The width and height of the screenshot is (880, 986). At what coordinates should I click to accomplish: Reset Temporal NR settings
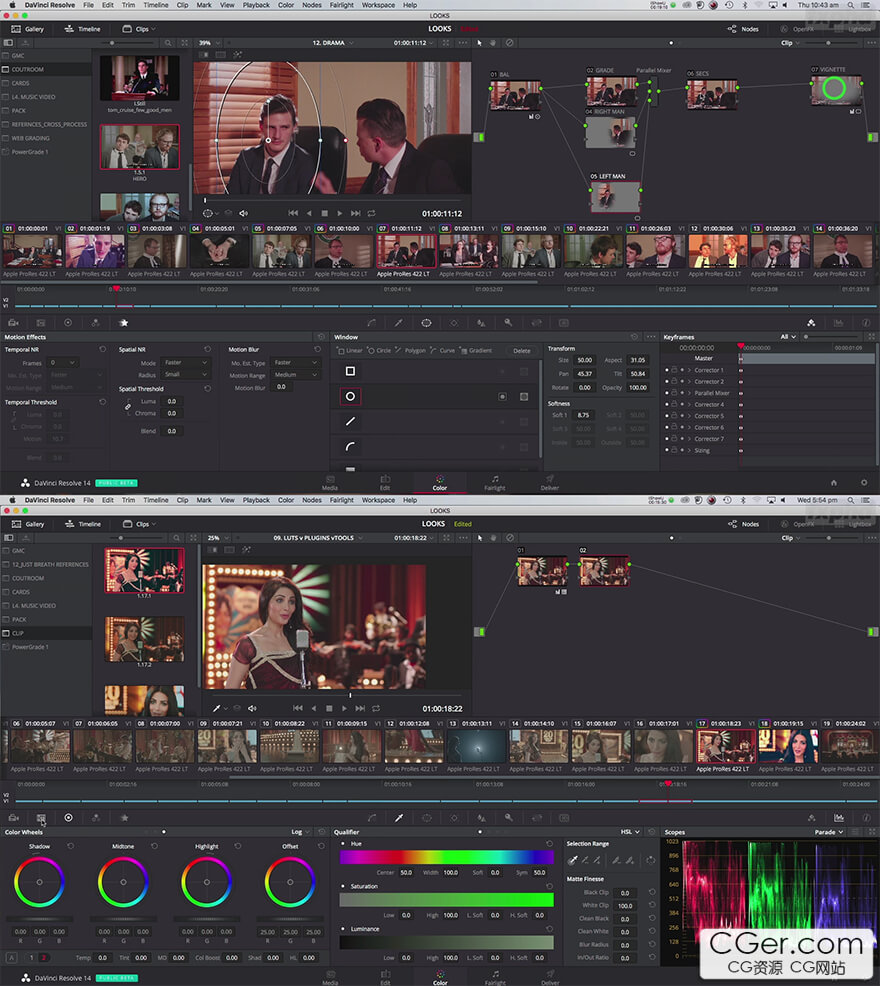coord(103,349)
